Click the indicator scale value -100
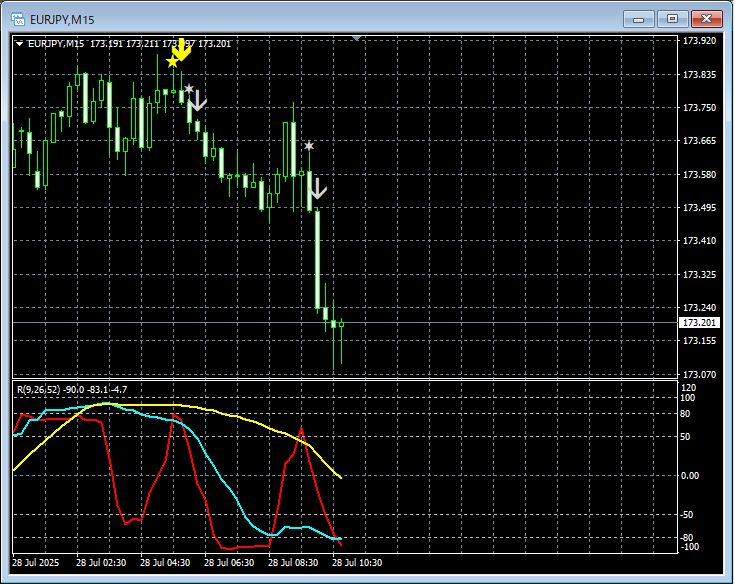 coord(690,547)
